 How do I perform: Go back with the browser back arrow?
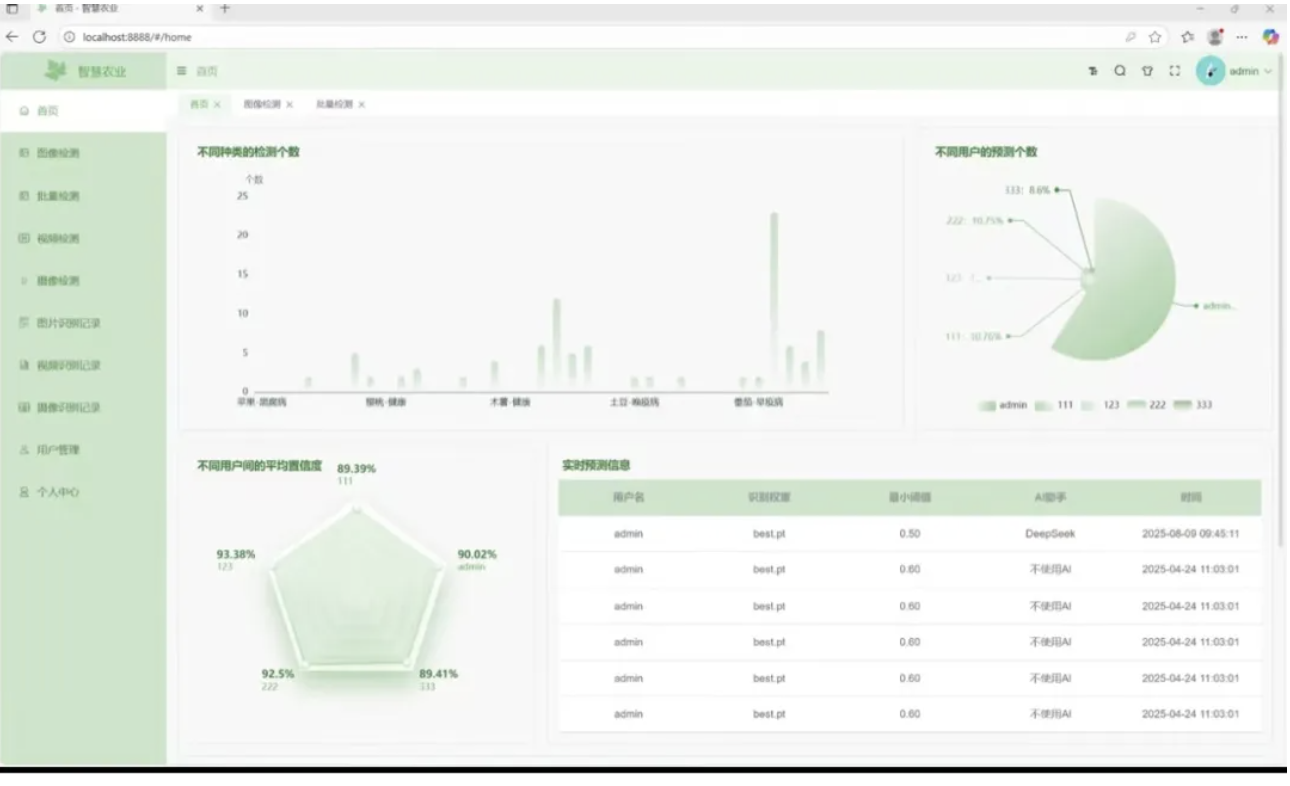click(x=13, y=37)
